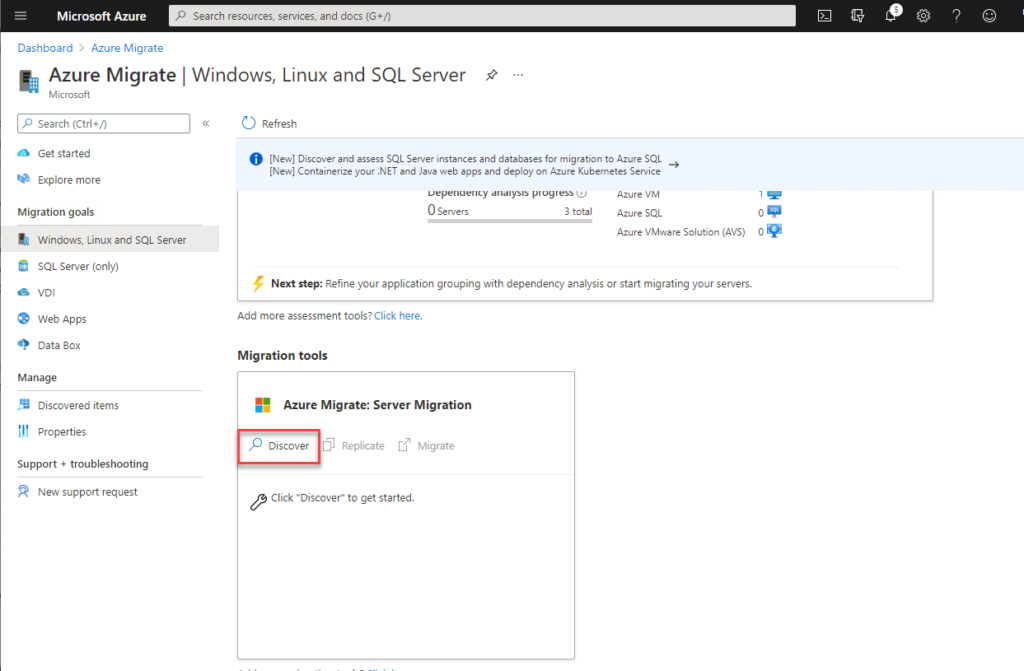This screenshot has height=671, width=1024.
Task: Open portal settings gear
Action: (924, 16)
